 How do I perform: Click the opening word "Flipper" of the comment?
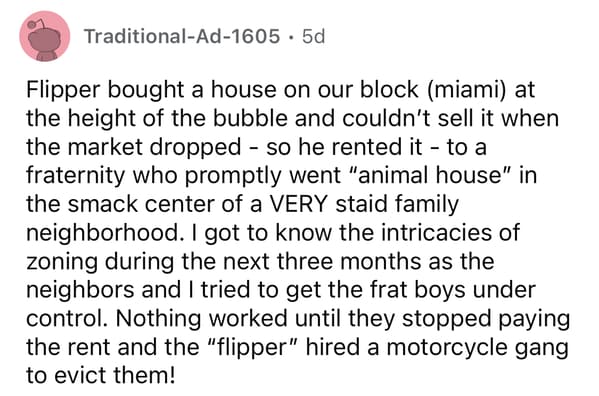point(64,91)
